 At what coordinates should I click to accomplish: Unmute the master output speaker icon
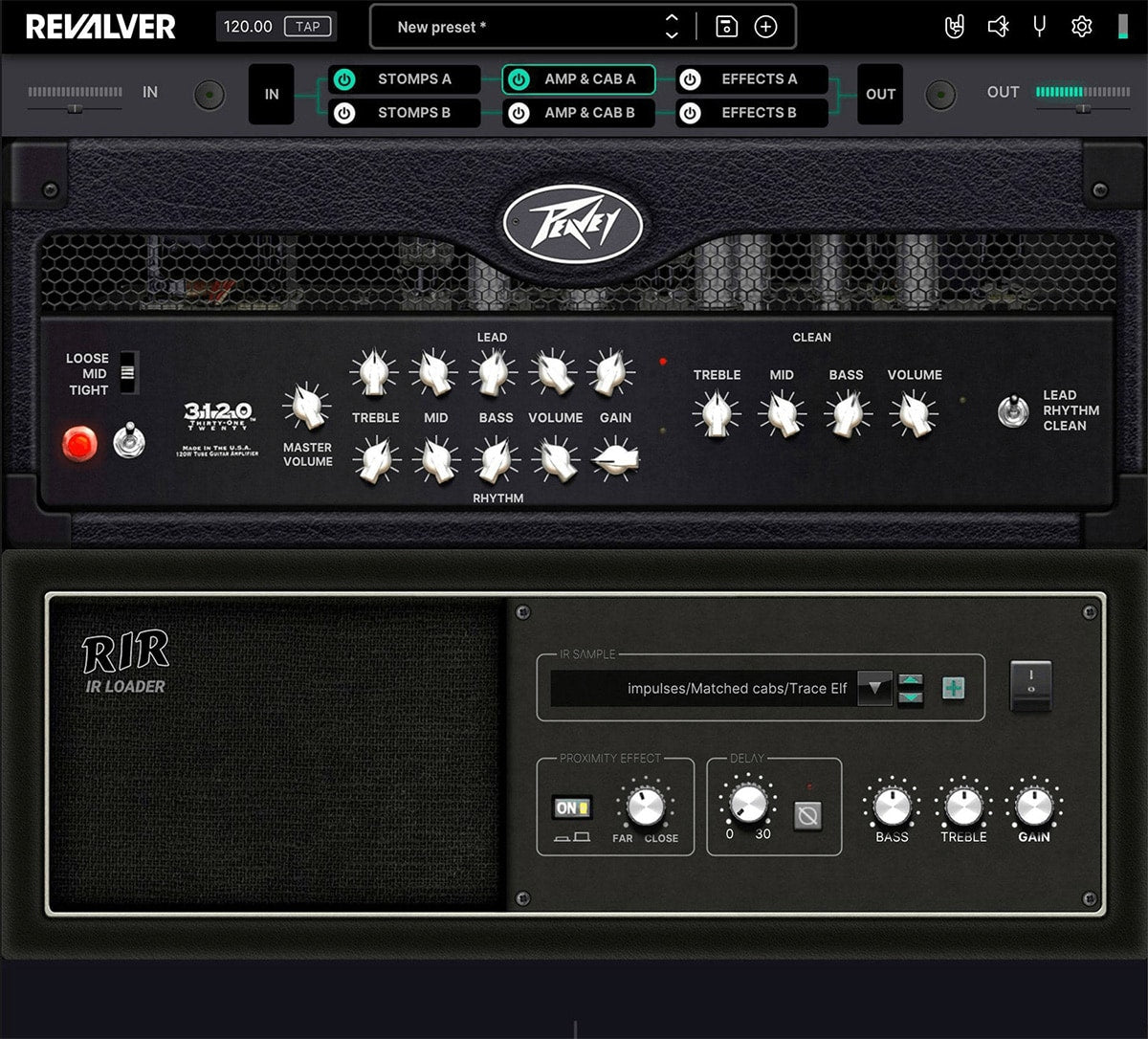pyautogui.click(x=997, y=26)
